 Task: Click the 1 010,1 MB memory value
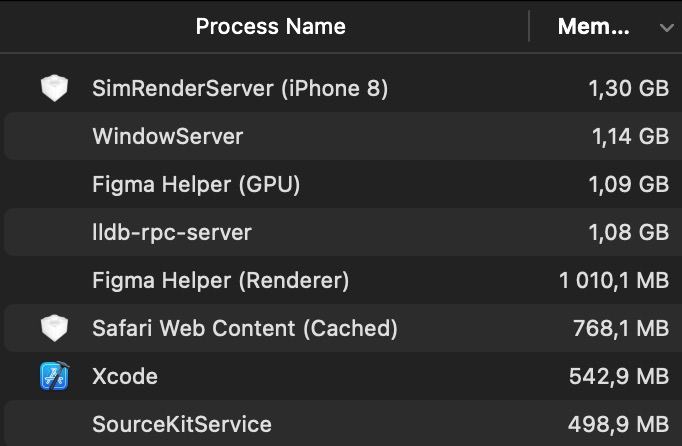click(x=614, y=280)
